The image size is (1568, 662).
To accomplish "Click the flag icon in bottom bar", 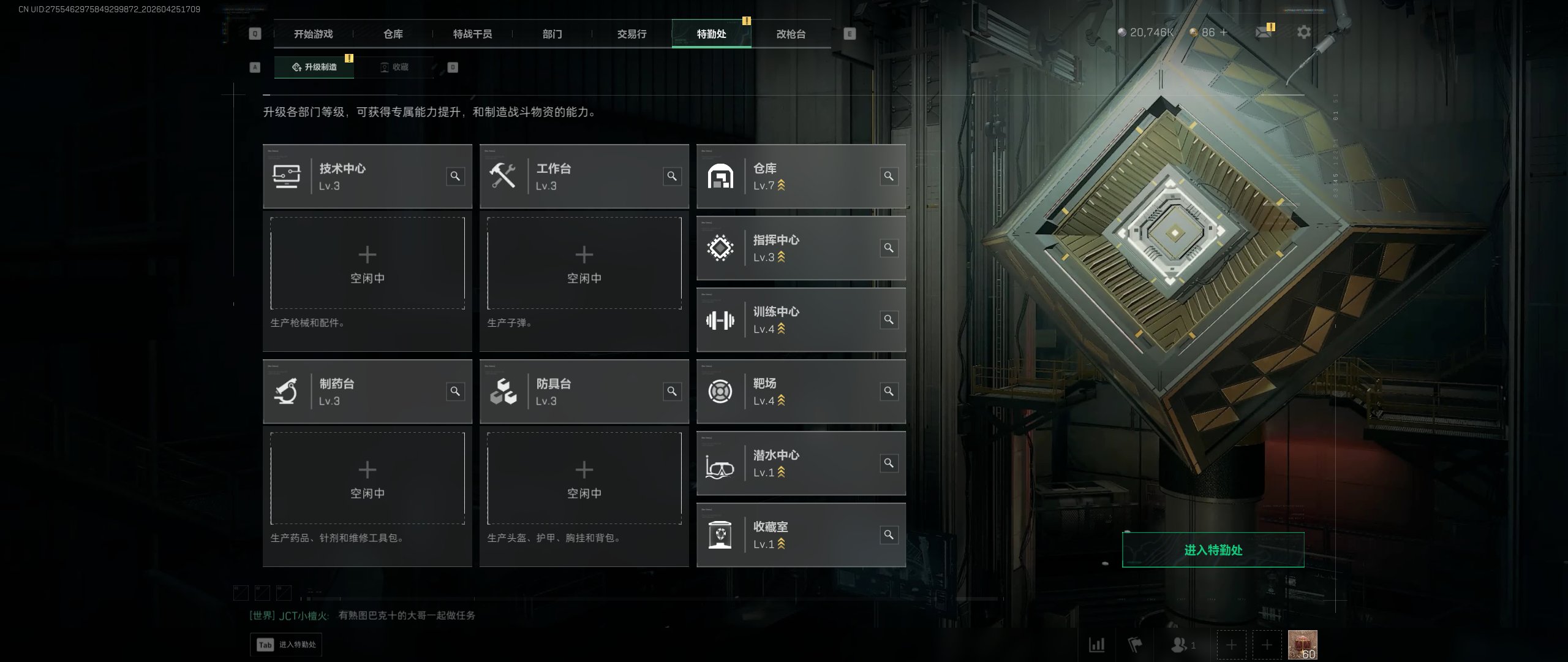I will 1135,644.
